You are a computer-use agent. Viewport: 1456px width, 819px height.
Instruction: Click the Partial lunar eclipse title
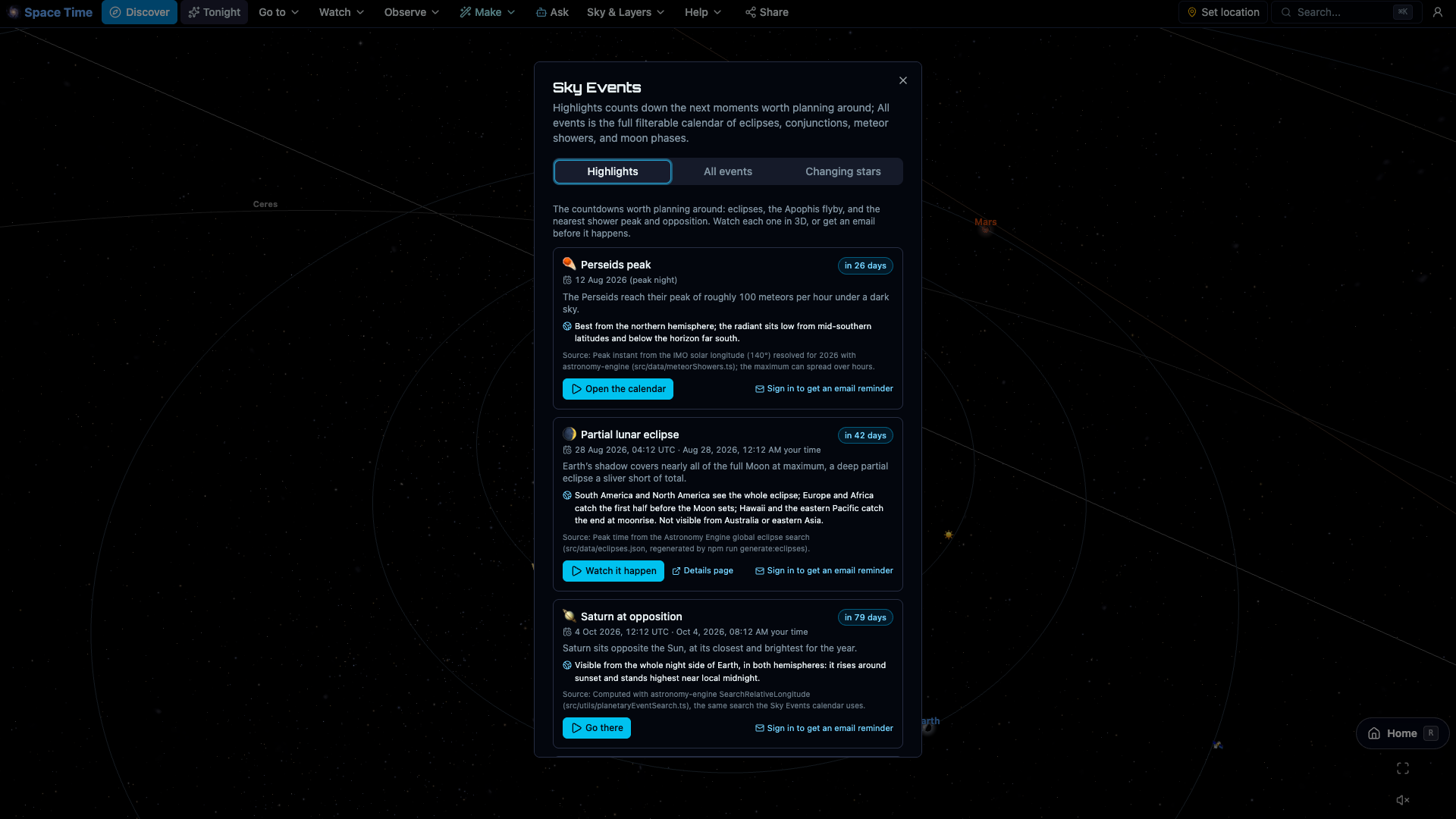630,435
